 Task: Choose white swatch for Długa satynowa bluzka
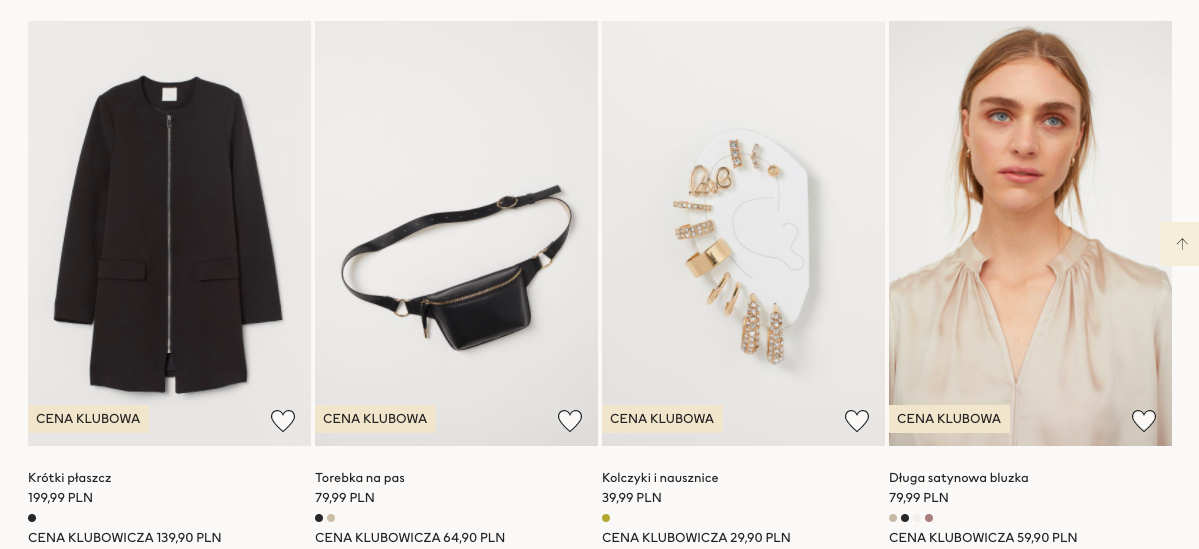(x=917, y=518)
